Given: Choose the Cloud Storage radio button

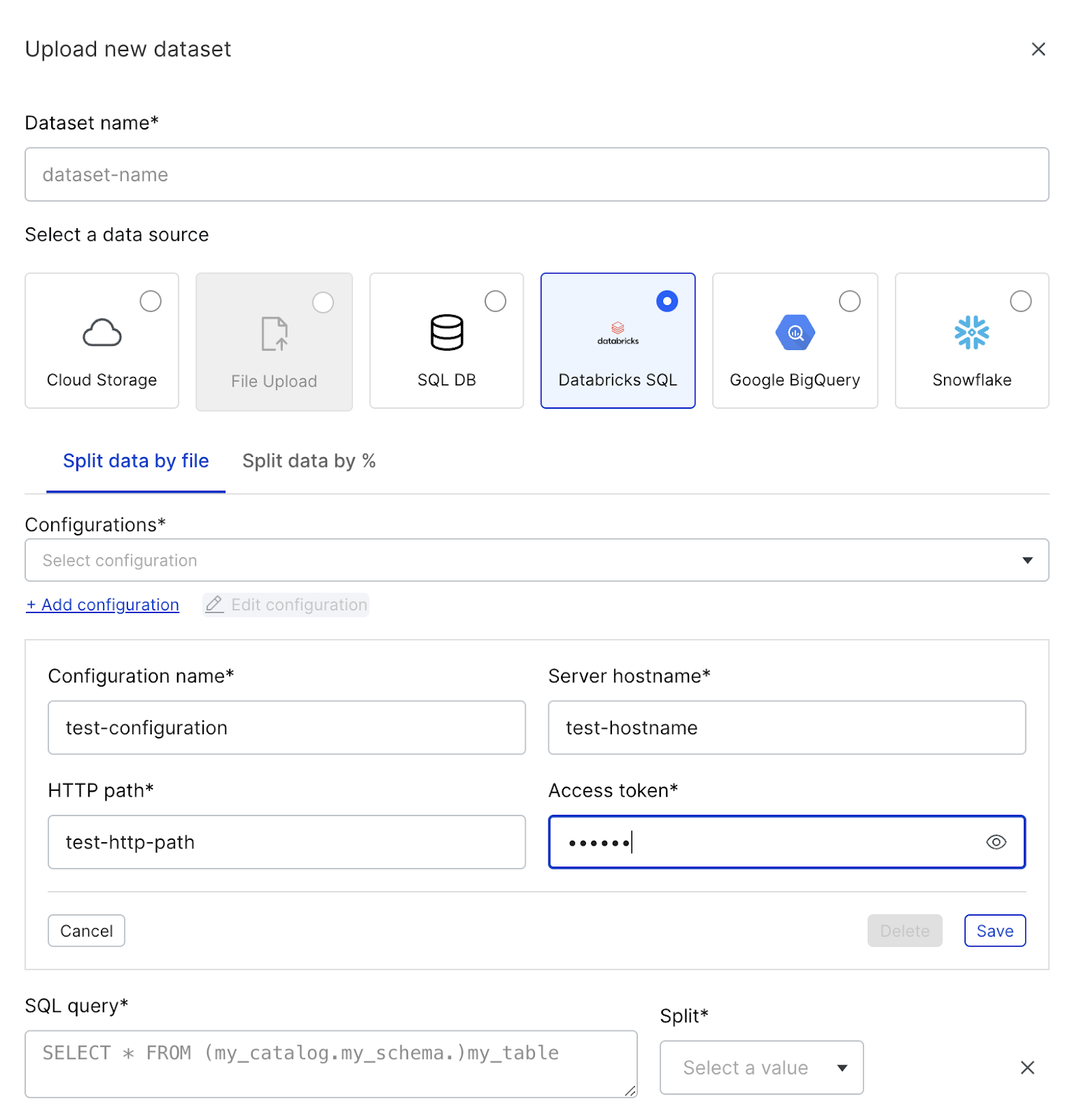Looking at the screenshot, I should 151,301.
